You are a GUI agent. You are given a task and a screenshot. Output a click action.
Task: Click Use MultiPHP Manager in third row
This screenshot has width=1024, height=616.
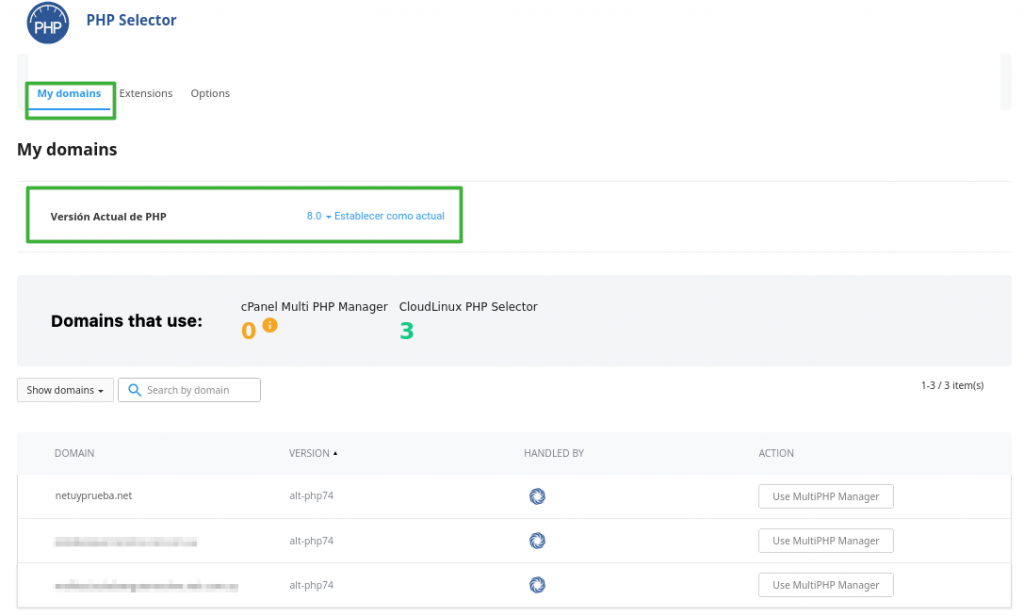tap(825, 585)
